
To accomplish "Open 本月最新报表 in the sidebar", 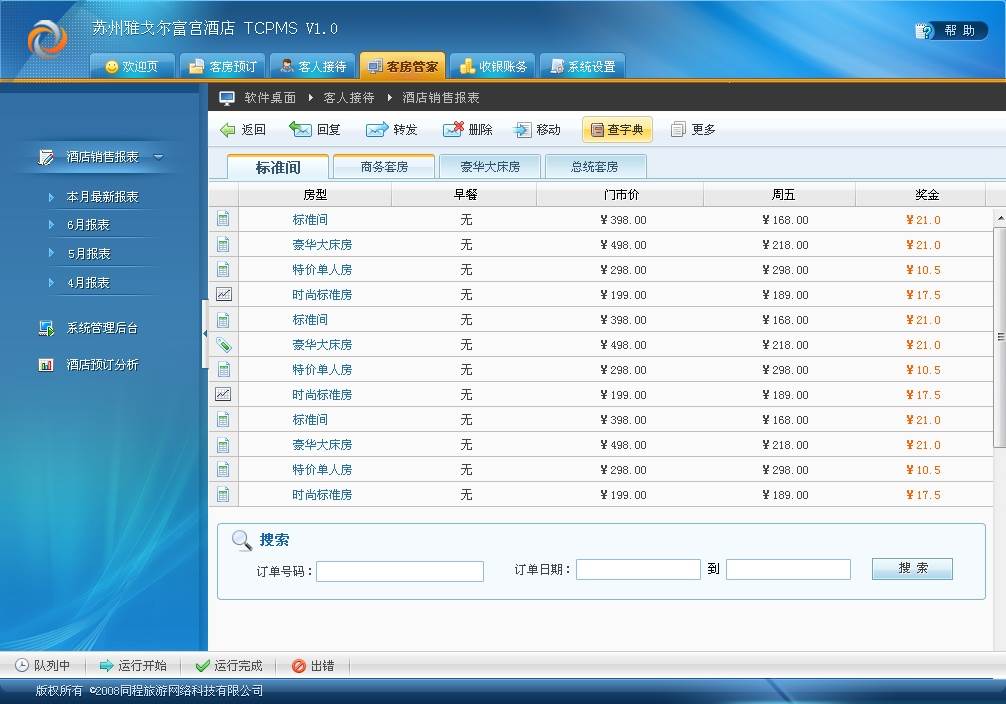I will click(103, 197).
